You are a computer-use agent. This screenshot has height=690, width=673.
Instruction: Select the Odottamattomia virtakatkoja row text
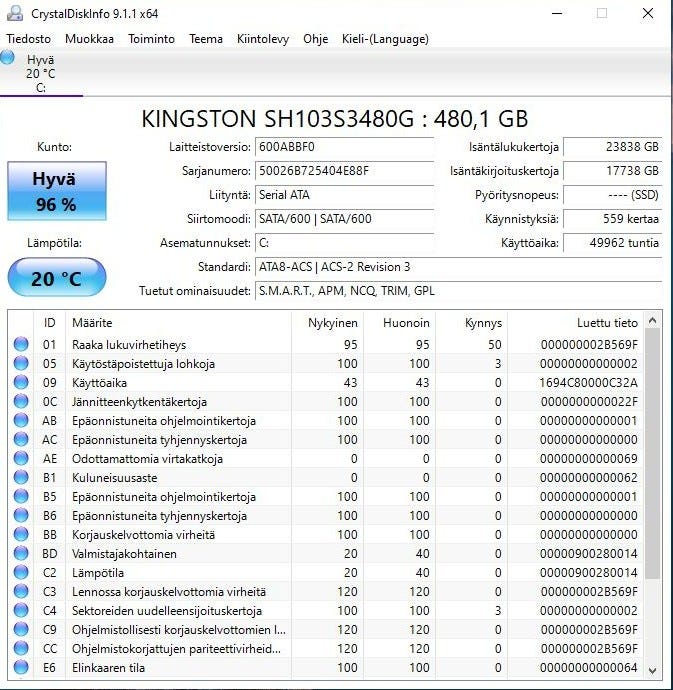pos(147,459)
